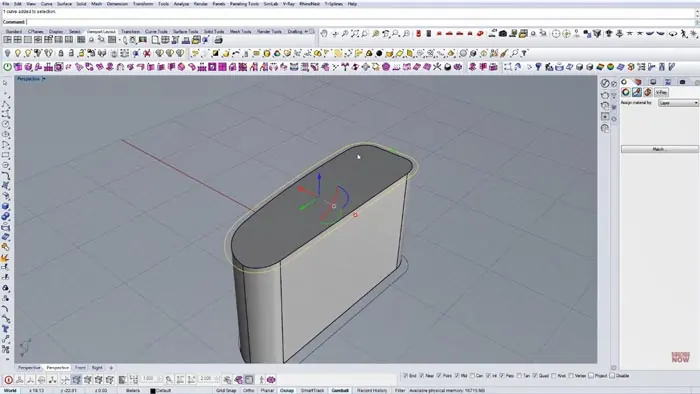Open the color wheel tab in the right panel
700x394 pixels.
(x=625, y=82)
